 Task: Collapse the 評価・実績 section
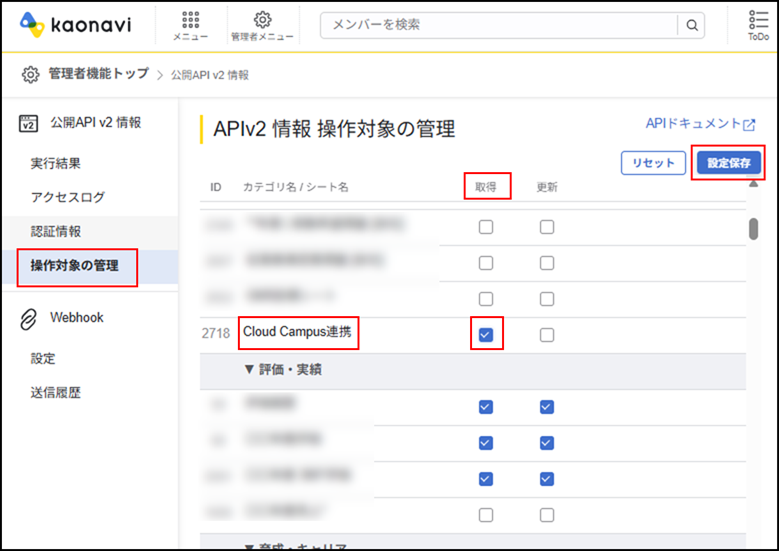(249, 369)
